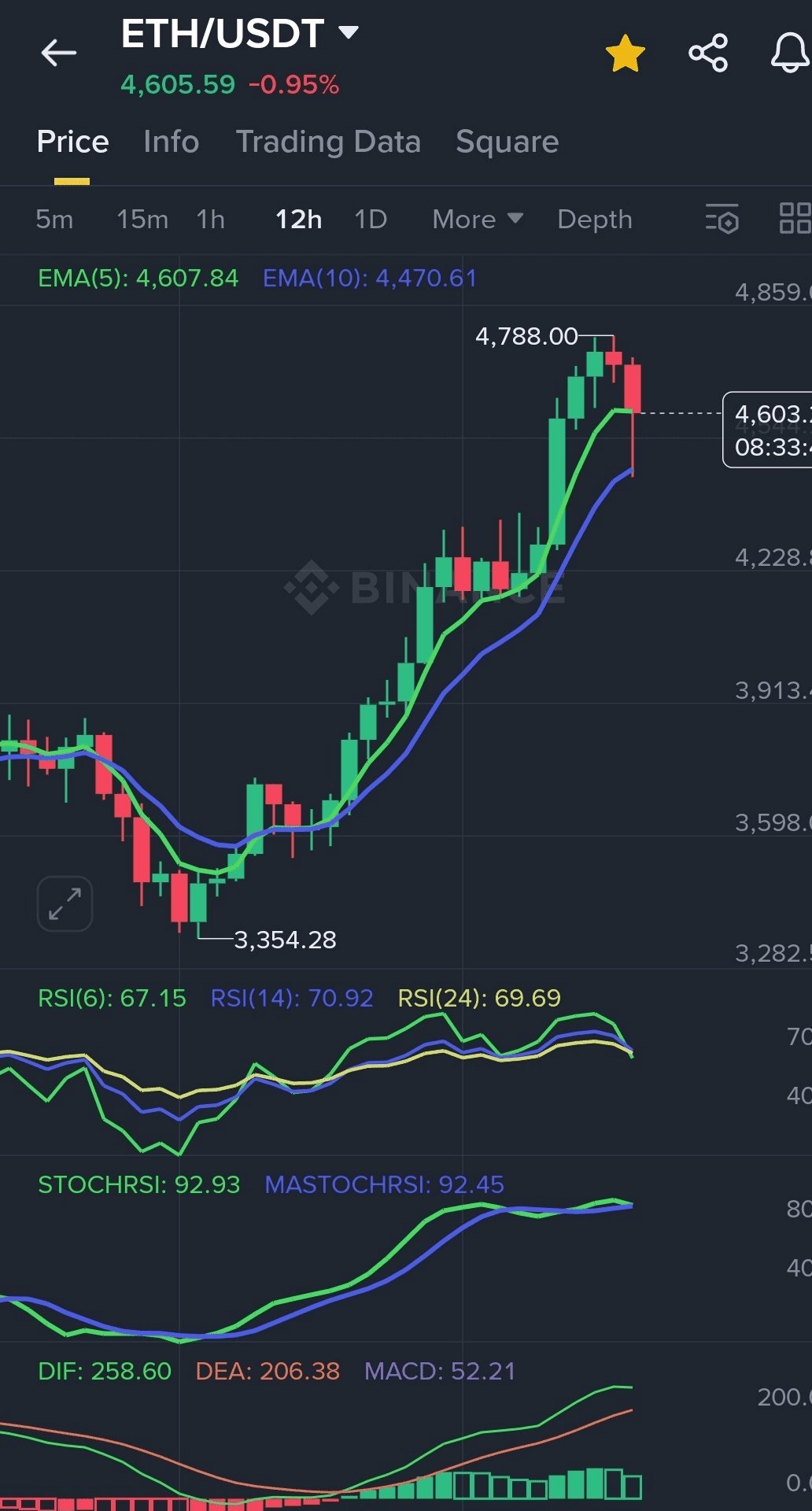Open the Depth chart view
This screenshot has height=1511, width=812.
tap(594, 219)
